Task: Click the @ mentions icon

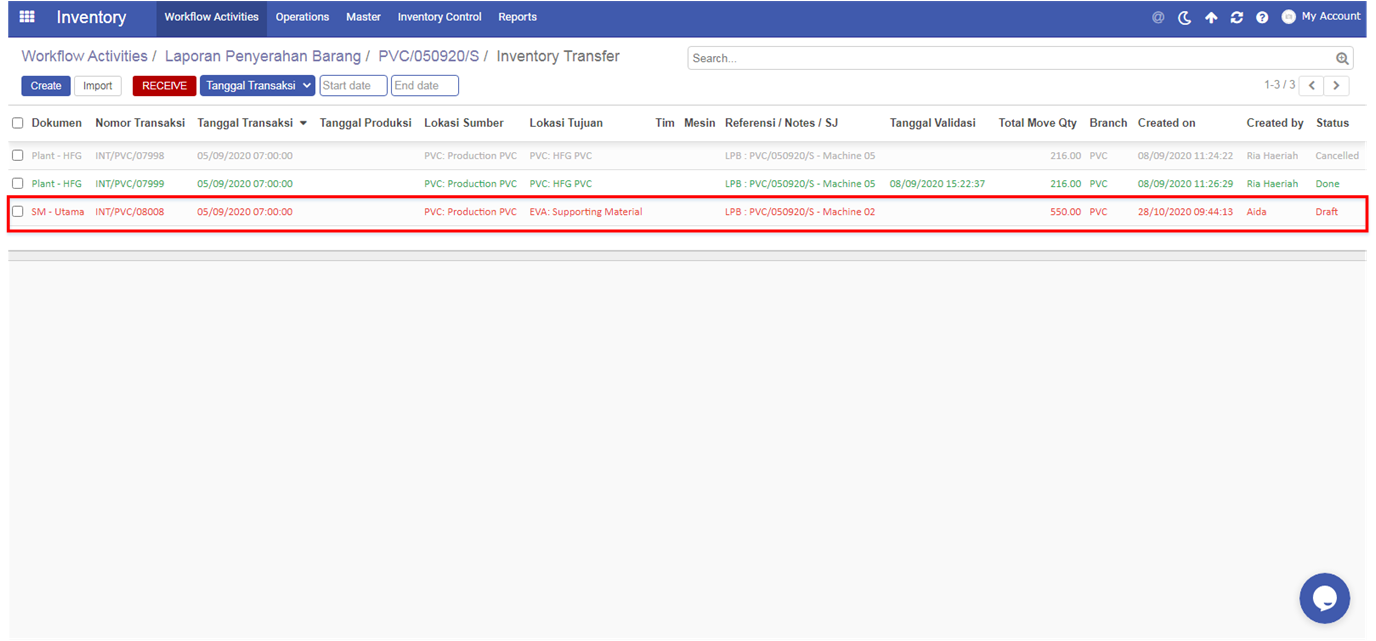Action: point(1158,17)
